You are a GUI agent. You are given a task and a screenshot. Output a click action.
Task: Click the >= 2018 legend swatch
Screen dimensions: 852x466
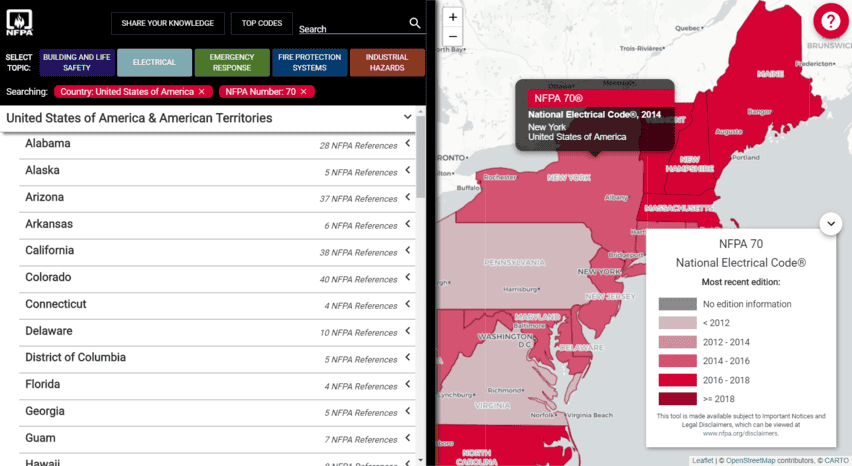click(677, 399)
